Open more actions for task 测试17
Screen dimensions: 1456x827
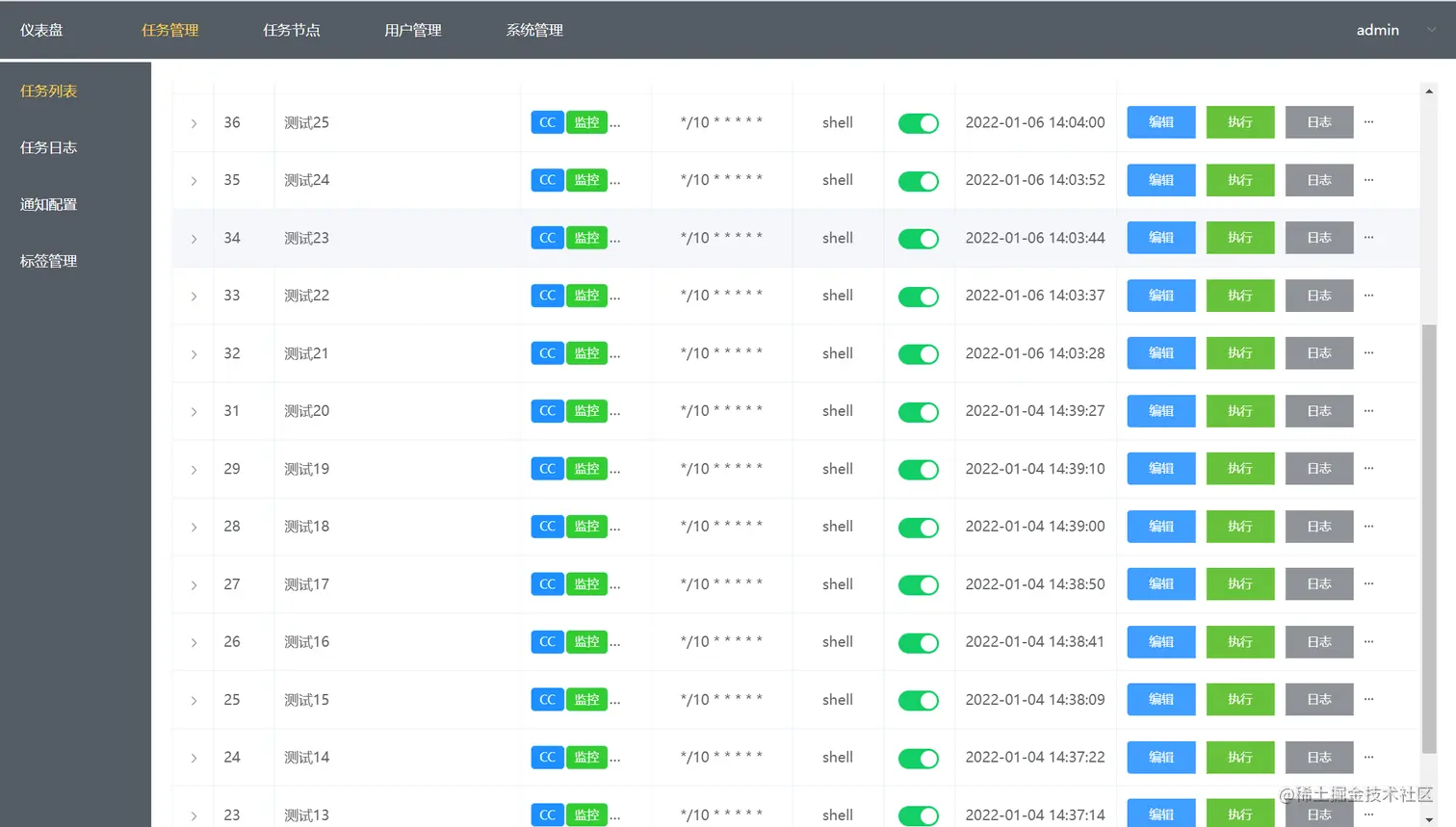(1368, 584)
